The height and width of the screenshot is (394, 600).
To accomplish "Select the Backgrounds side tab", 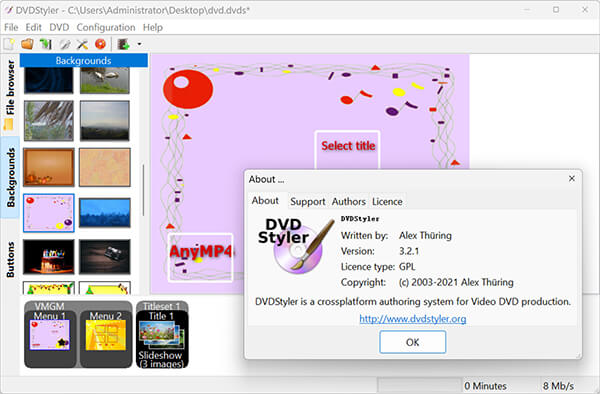I will [x=10, y=177].
